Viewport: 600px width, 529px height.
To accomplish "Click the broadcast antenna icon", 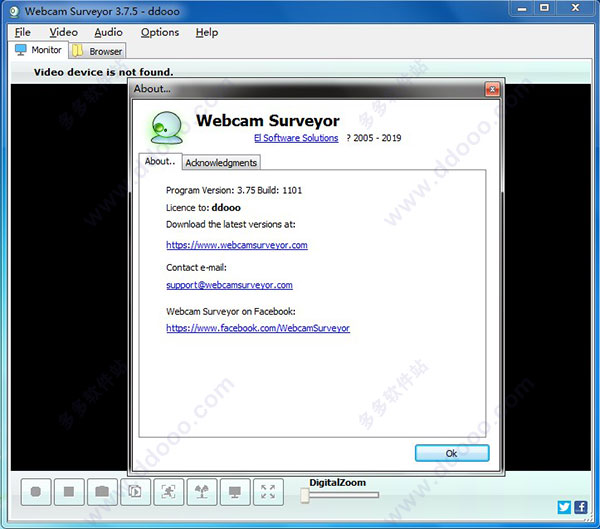I will [x=202, y=492].
